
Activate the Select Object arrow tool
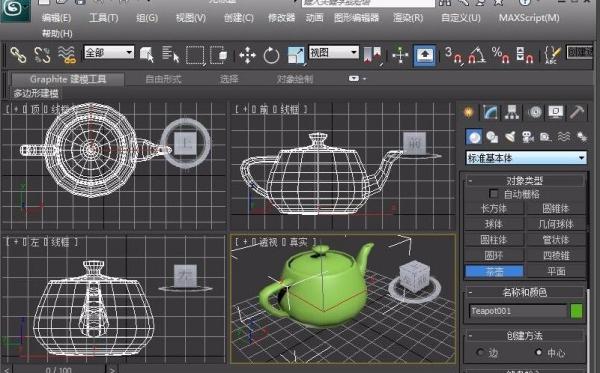[147, 55]
